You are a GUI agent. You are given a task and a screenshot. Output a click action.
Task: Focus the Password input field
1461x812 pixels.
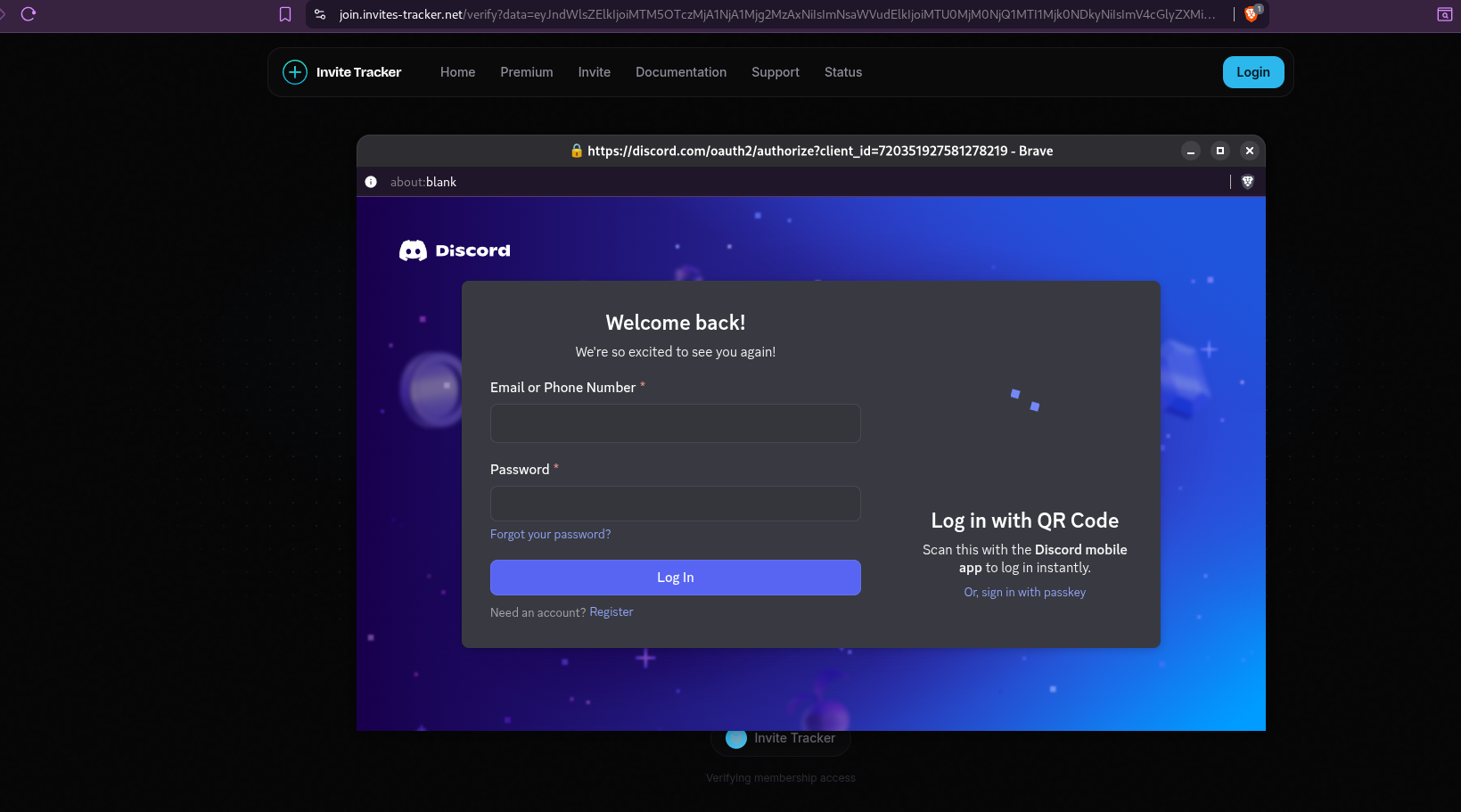tap(676, 504)
